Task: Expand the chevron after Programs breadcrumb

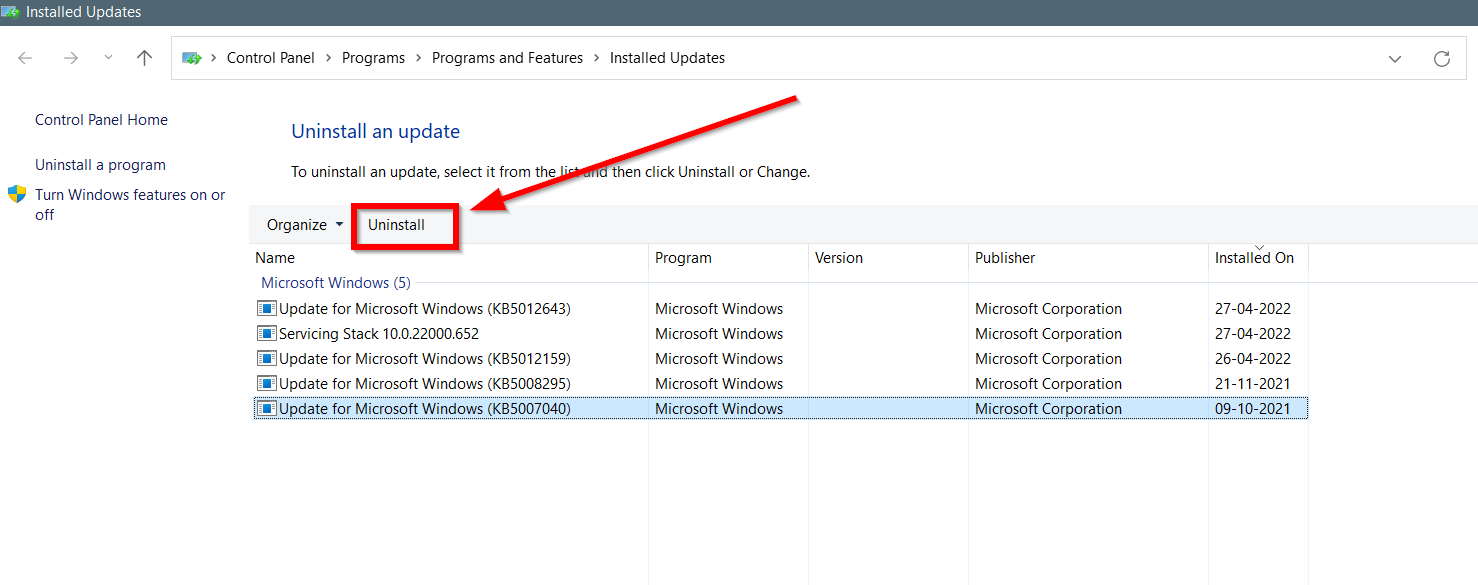Action: [418, 58]
